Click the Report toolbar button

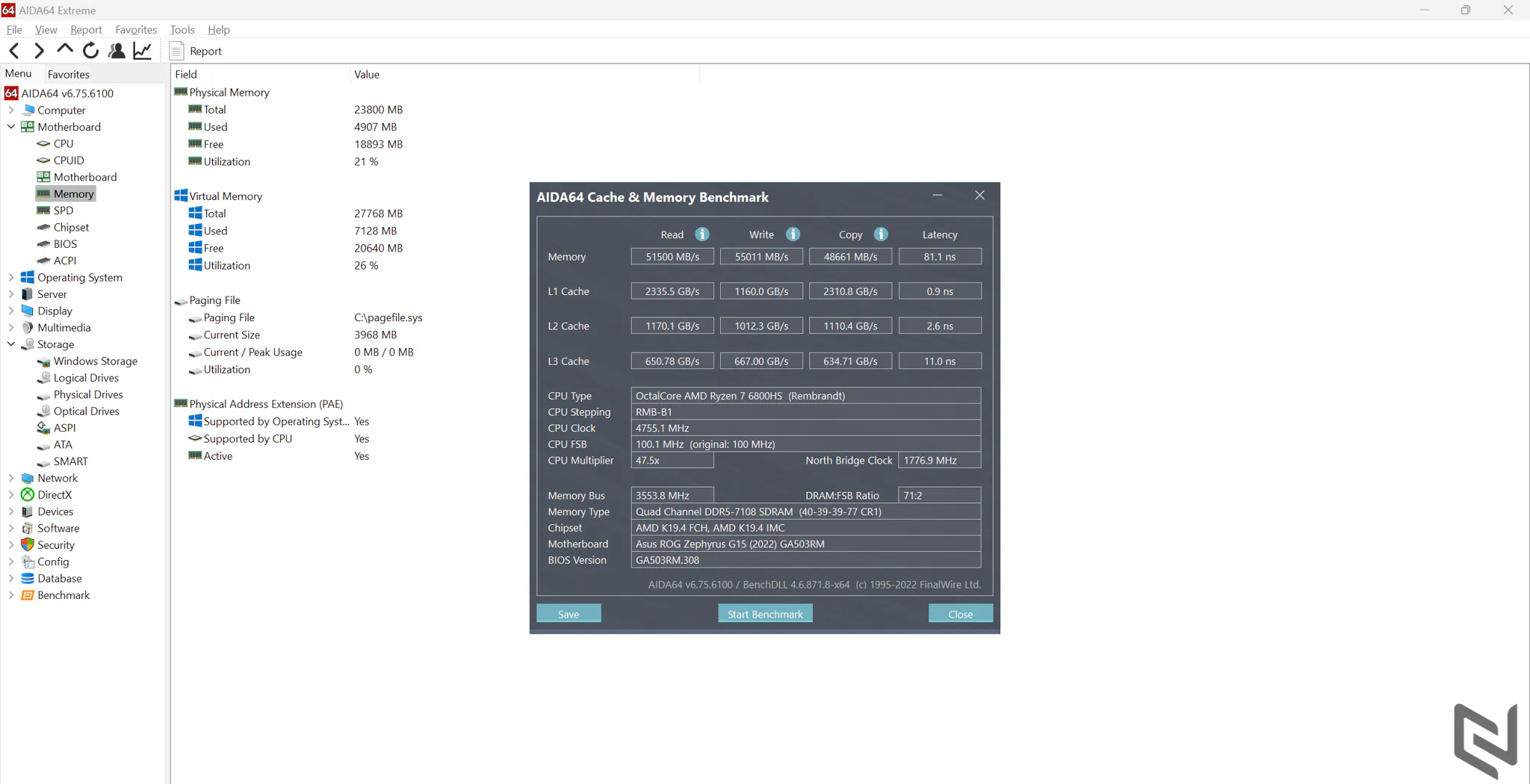click(196, 51)
